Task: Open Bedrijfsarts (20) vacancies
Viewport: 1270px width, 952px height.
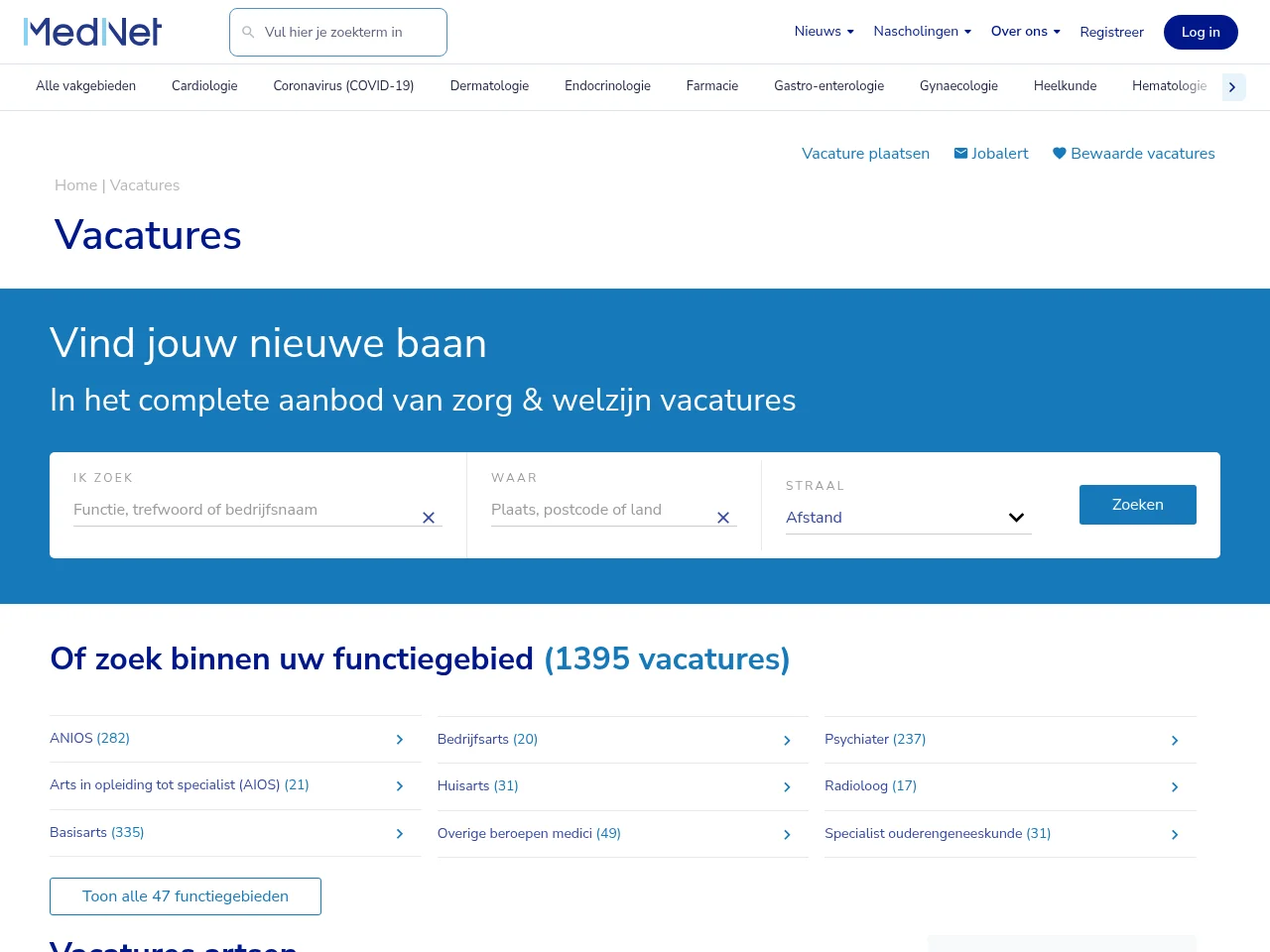Action: point(487,739)
